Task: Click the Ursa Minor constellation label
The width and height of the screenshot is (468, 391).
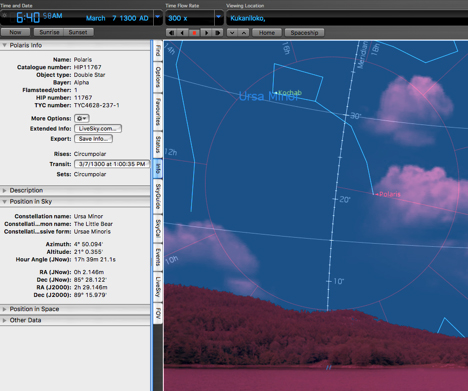Action: (x=268, y=97)
